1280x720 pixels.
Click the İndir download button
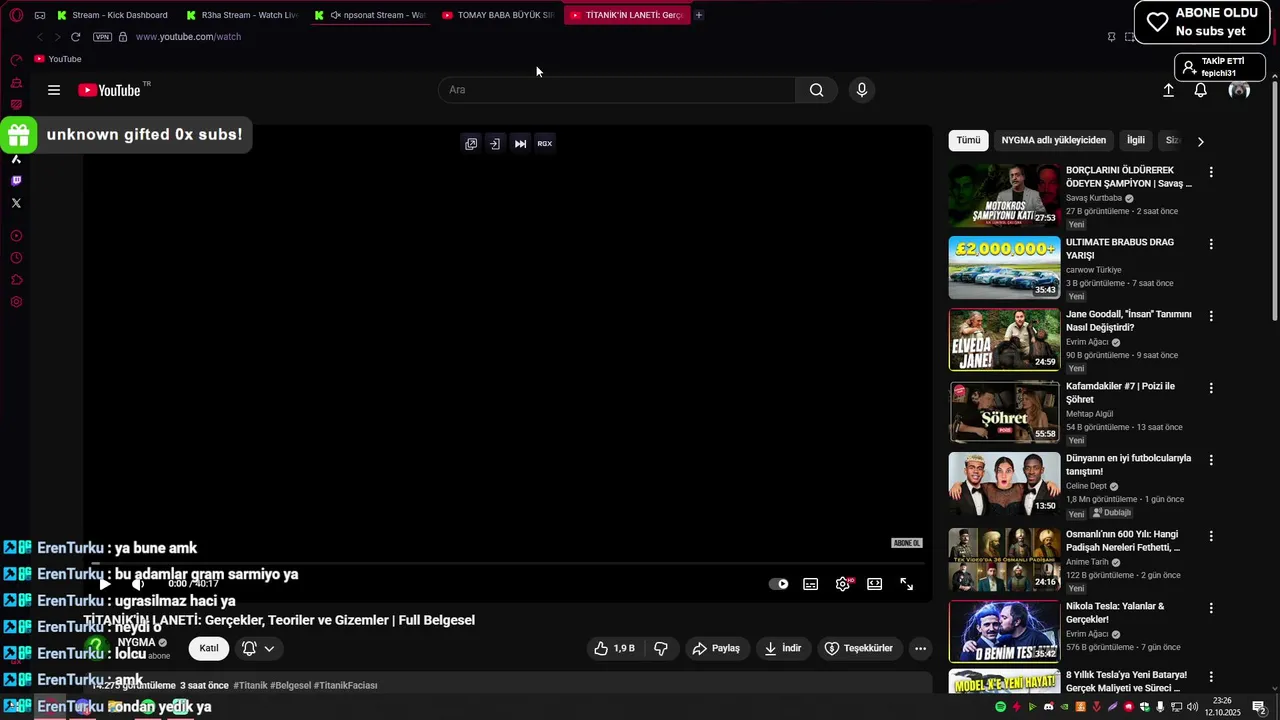(x=783, y=648)
